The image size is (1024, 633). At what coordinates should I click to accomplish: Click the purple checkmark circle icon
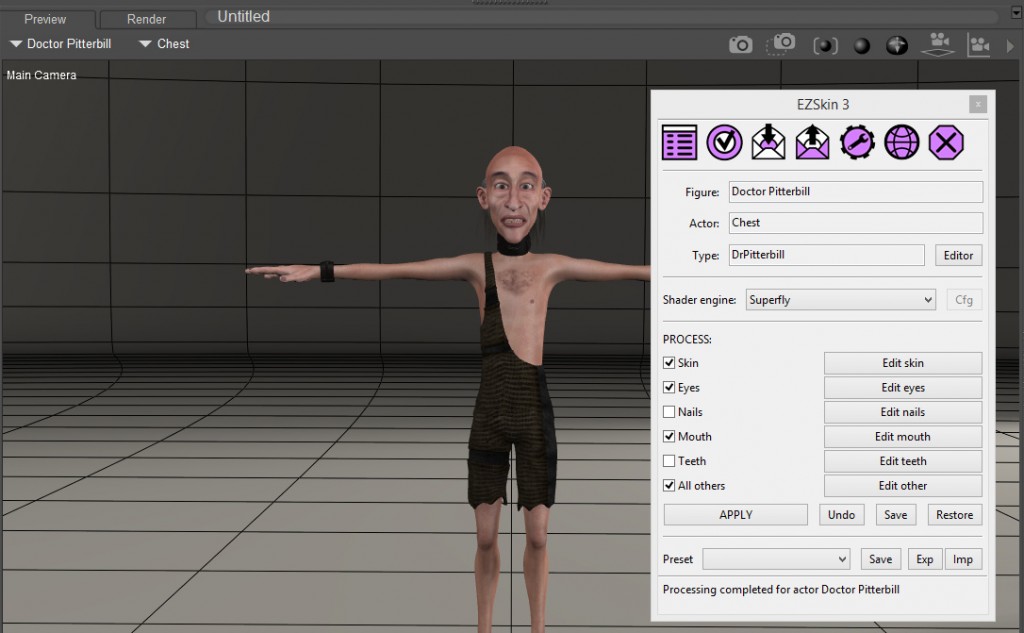coord(724,143)
